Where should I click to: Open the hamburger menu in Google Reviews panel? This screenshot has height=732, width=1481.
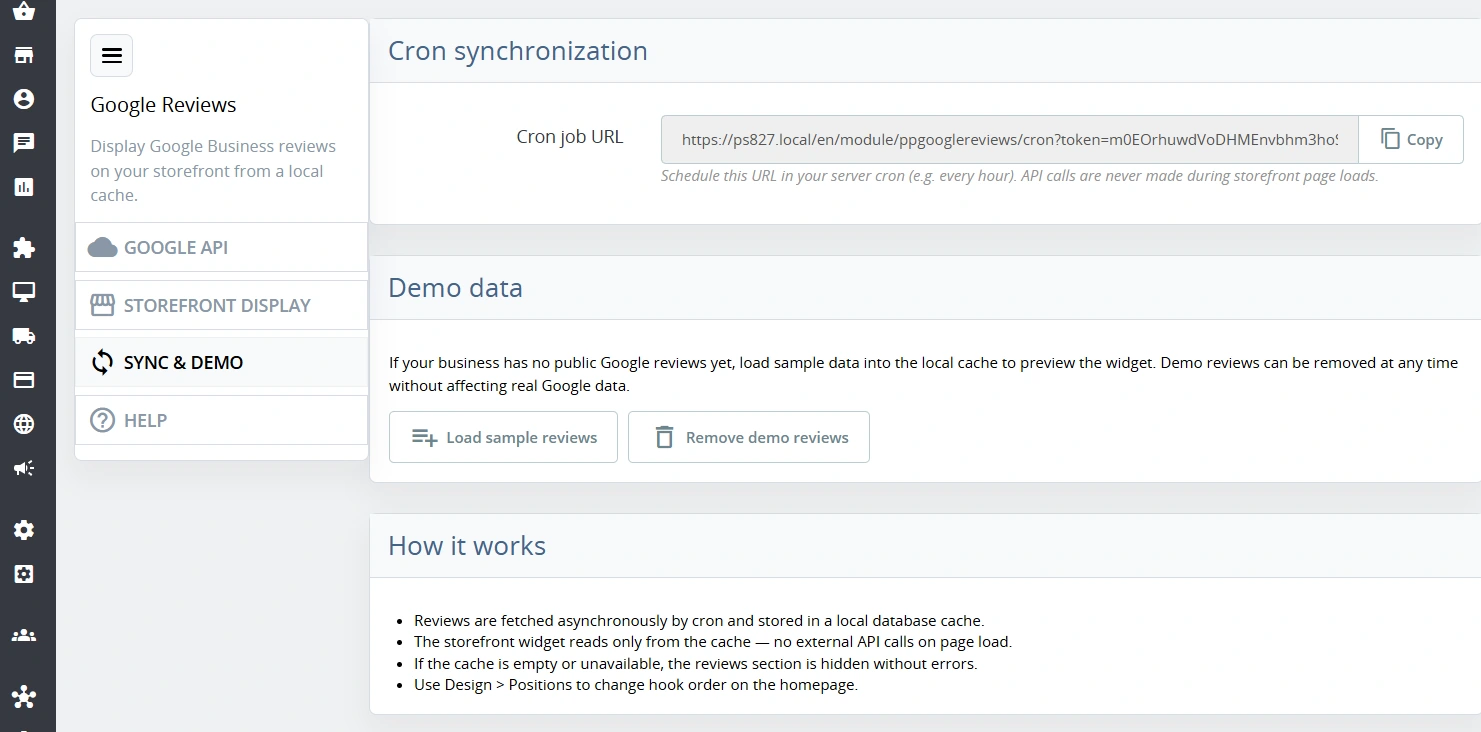coord(111,55)
